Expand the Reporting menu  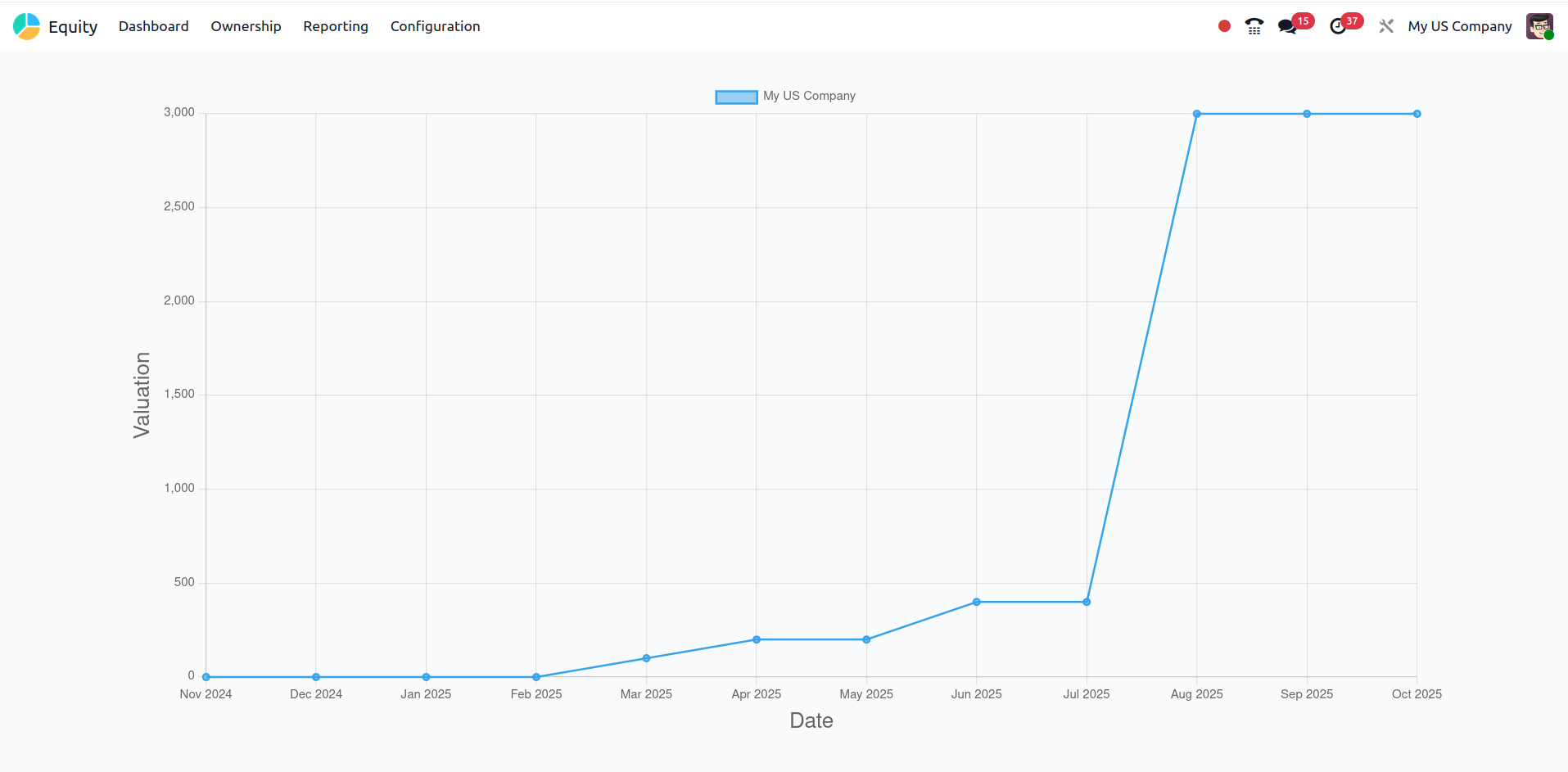(336, 26)
